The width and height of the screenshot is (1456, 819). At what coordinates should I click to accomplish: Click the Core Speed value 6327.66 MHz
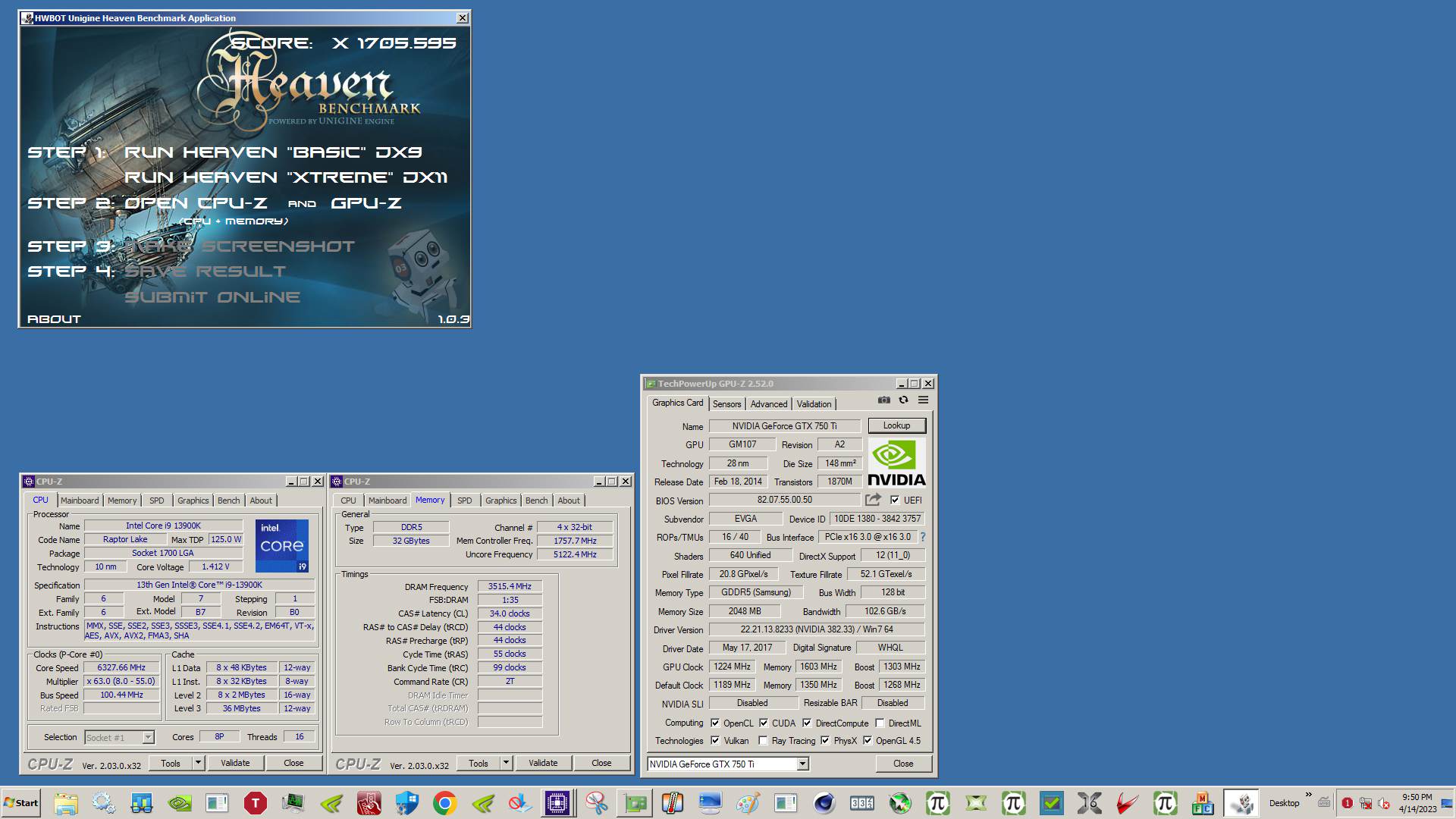point(121,668)
